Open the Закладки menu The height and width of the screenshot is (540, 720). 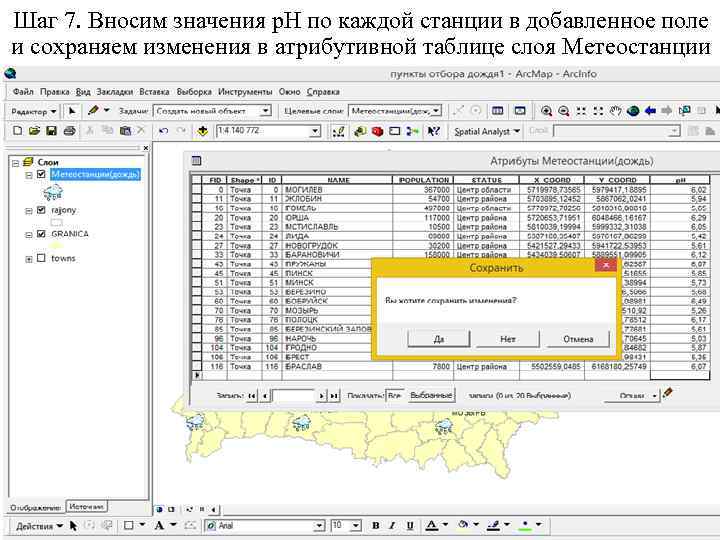(x=114, y=92)
